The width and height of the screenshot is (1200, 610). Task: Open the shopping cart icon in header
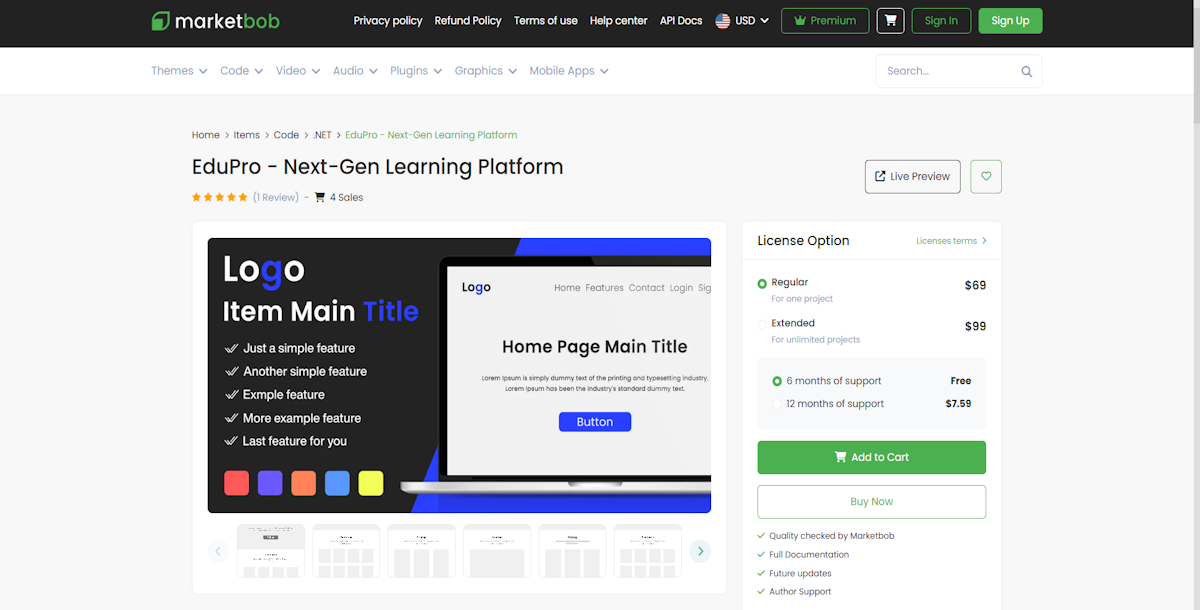889,21
